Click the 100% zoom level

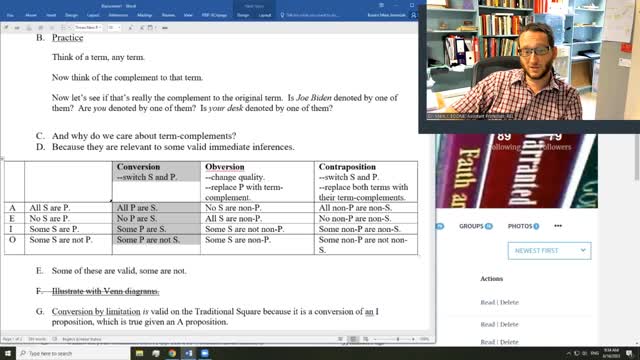pos(424,339)
